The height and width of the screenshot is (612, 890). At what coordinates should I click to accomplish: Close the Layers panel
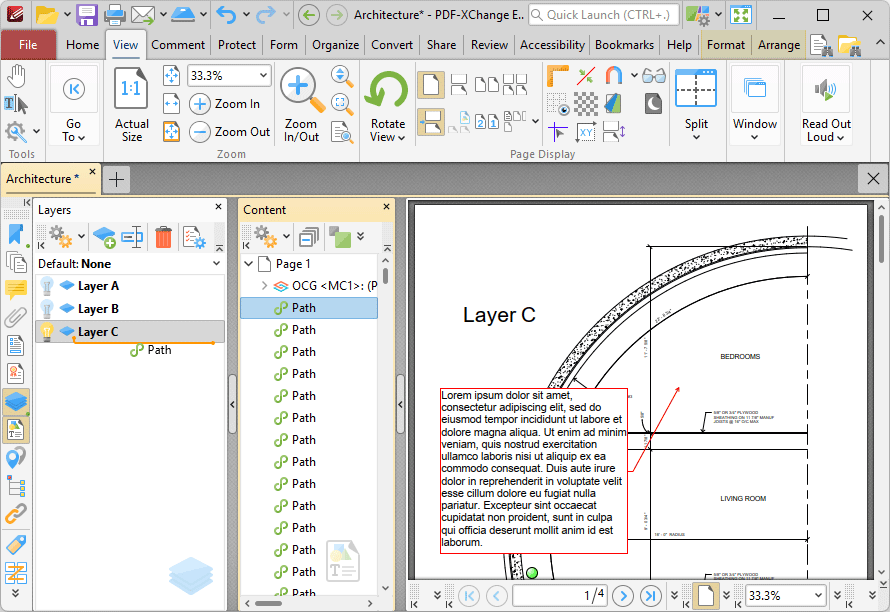219,207
